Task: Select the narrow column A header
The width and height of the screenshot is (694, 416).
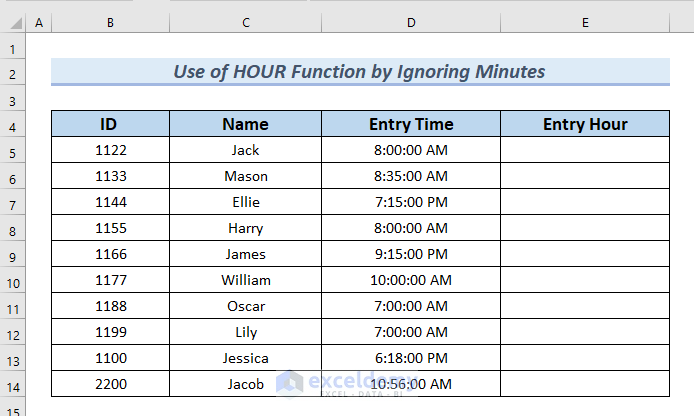Action: pyautogui.click(x=39, y=21)
